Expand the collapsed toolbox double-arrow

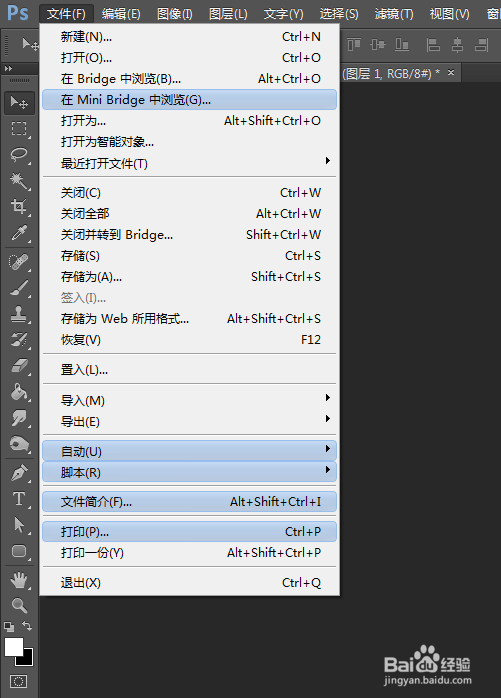tap(8, 69)
